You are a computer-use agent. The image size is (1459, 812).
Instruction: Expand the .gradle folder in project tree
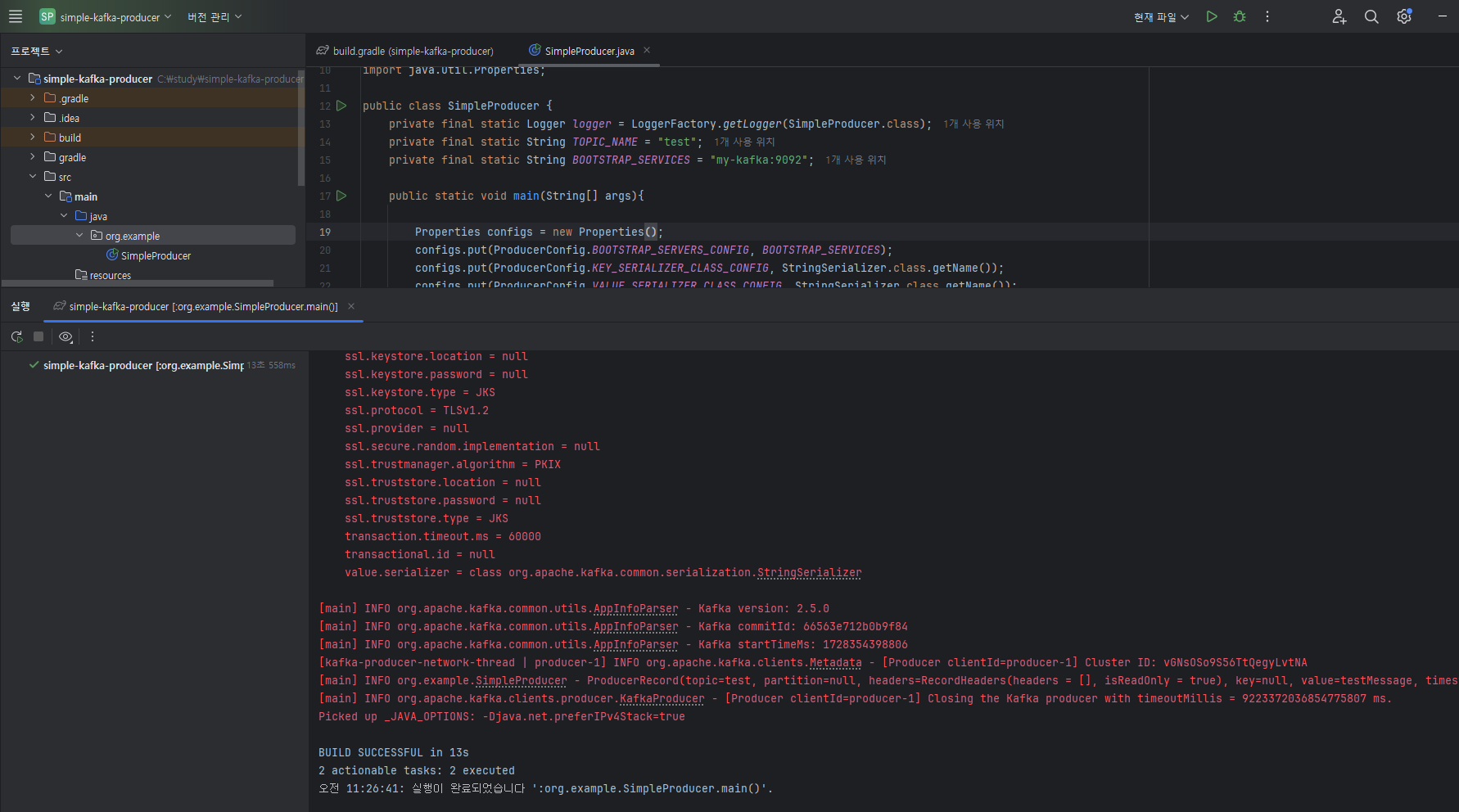pos(32,98)
